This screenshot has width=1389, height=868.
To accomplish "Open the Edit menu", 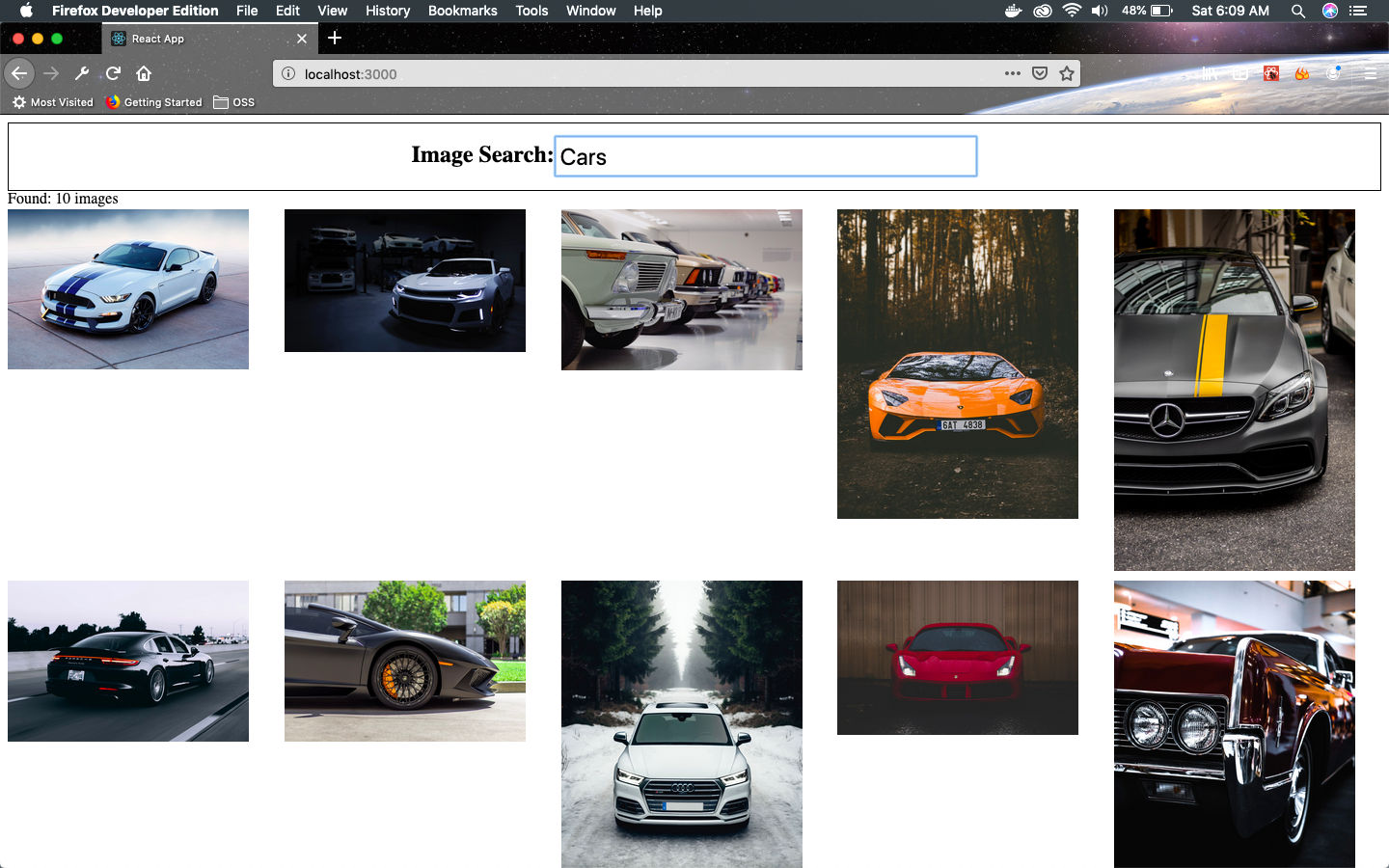I will [287, 11].
